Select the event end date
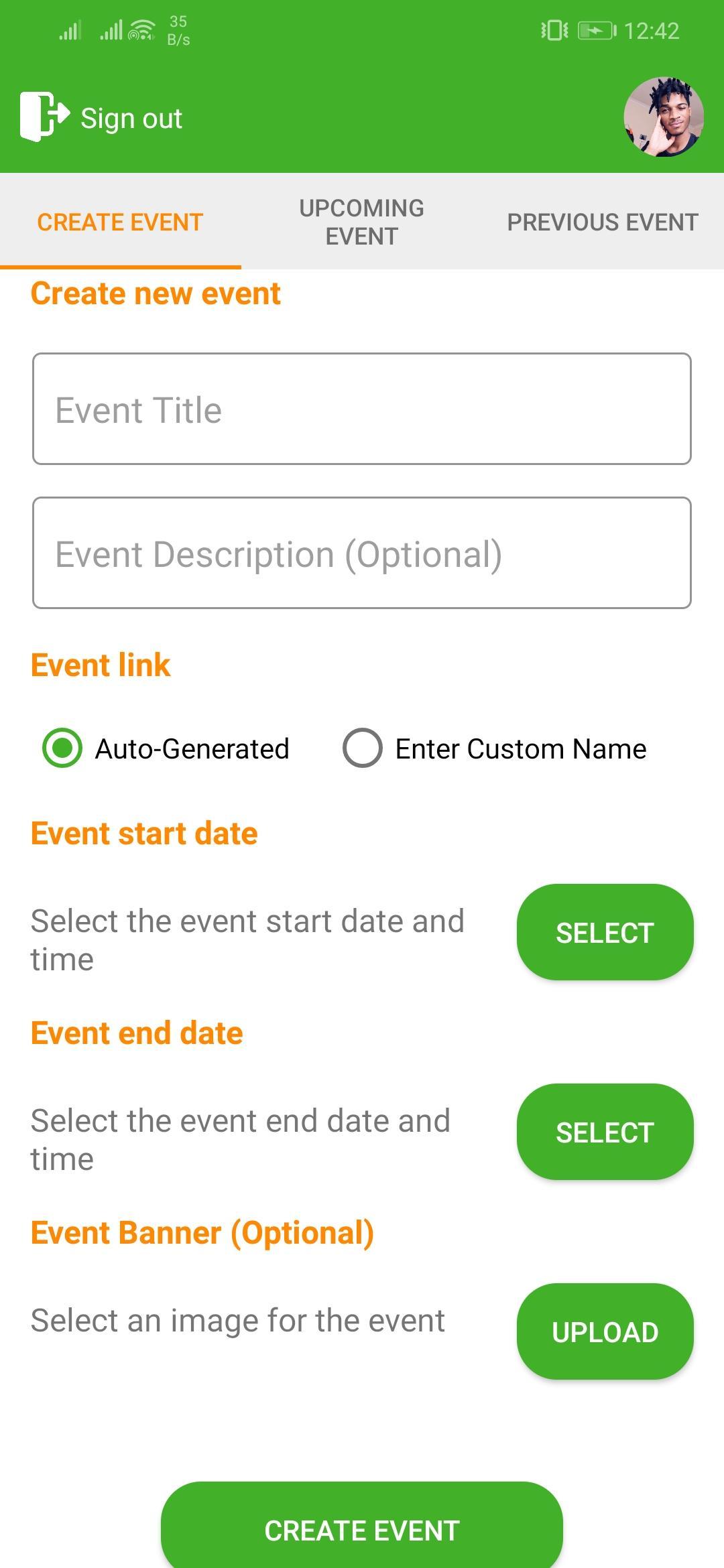This screenshot has width=724, height=1568. (605, 1132)
